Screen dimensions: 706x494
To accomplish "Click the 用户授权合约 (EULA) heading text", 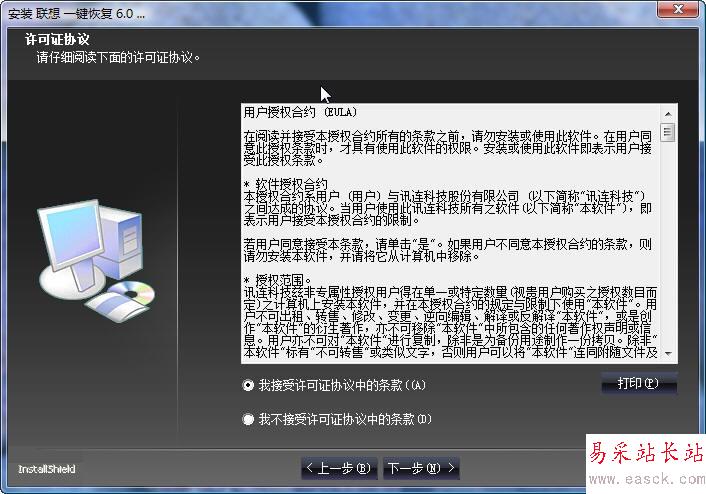I will pyautogui.click(x=300, y=112).
